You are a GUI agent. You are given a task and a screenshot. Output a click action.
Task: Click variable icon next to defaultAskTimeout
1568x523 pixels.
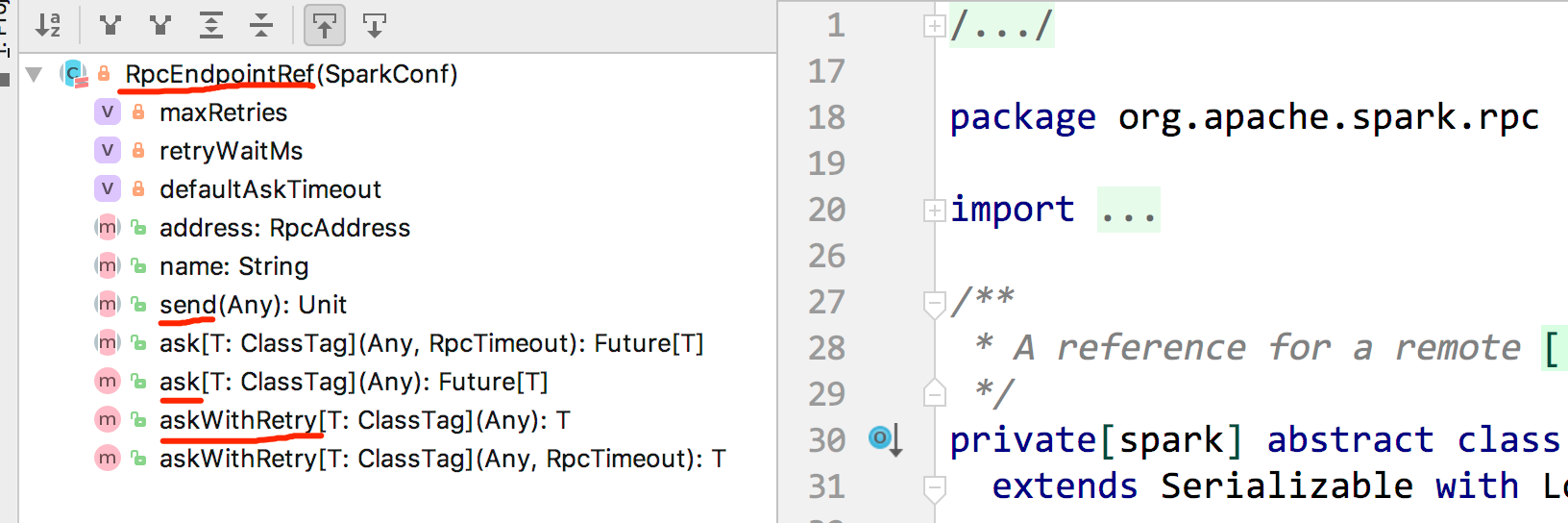coord(108,189)
